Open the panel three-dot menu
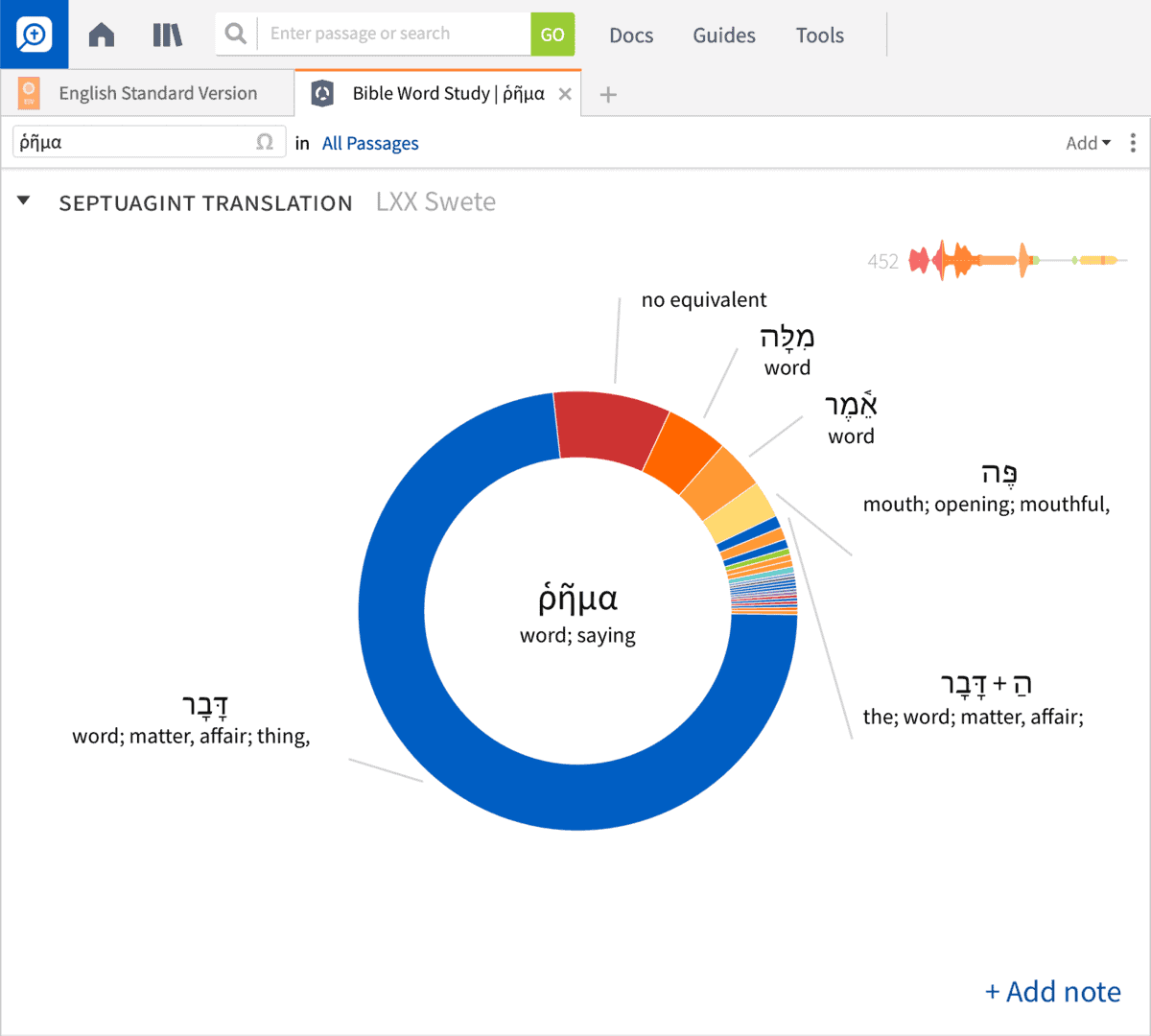Screen dimensions: 1151x1036 1133,143
